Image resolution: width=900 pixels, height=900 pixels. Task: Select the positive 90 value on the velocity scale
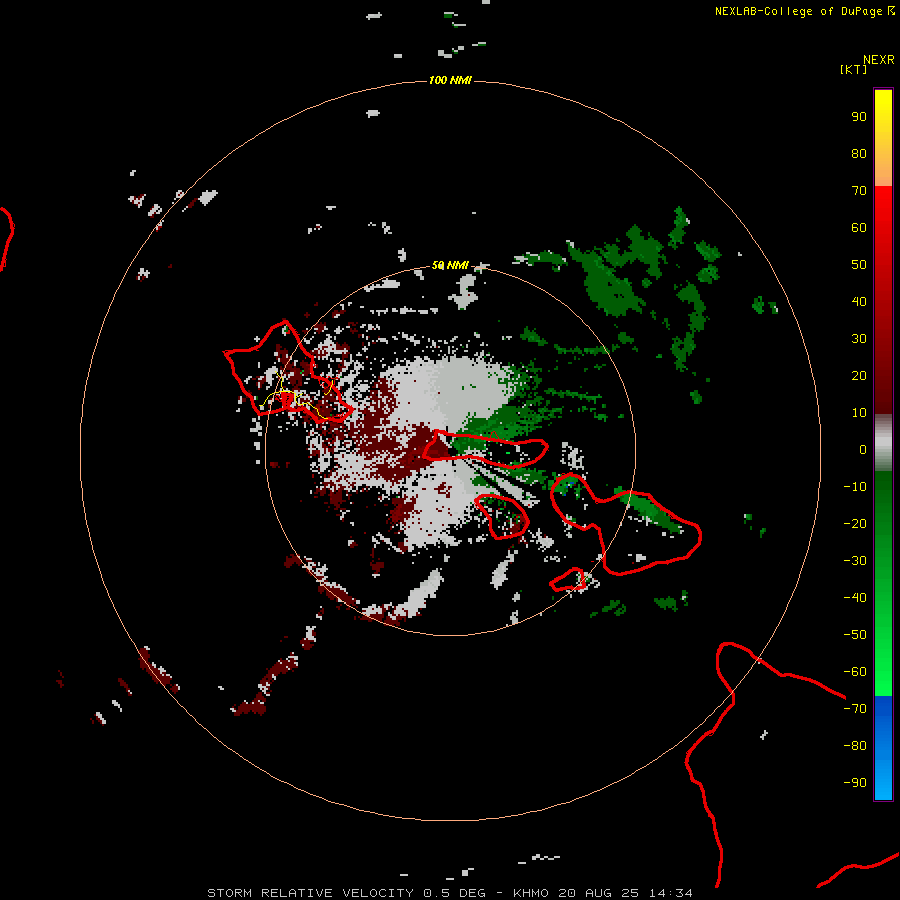point(859,117)
